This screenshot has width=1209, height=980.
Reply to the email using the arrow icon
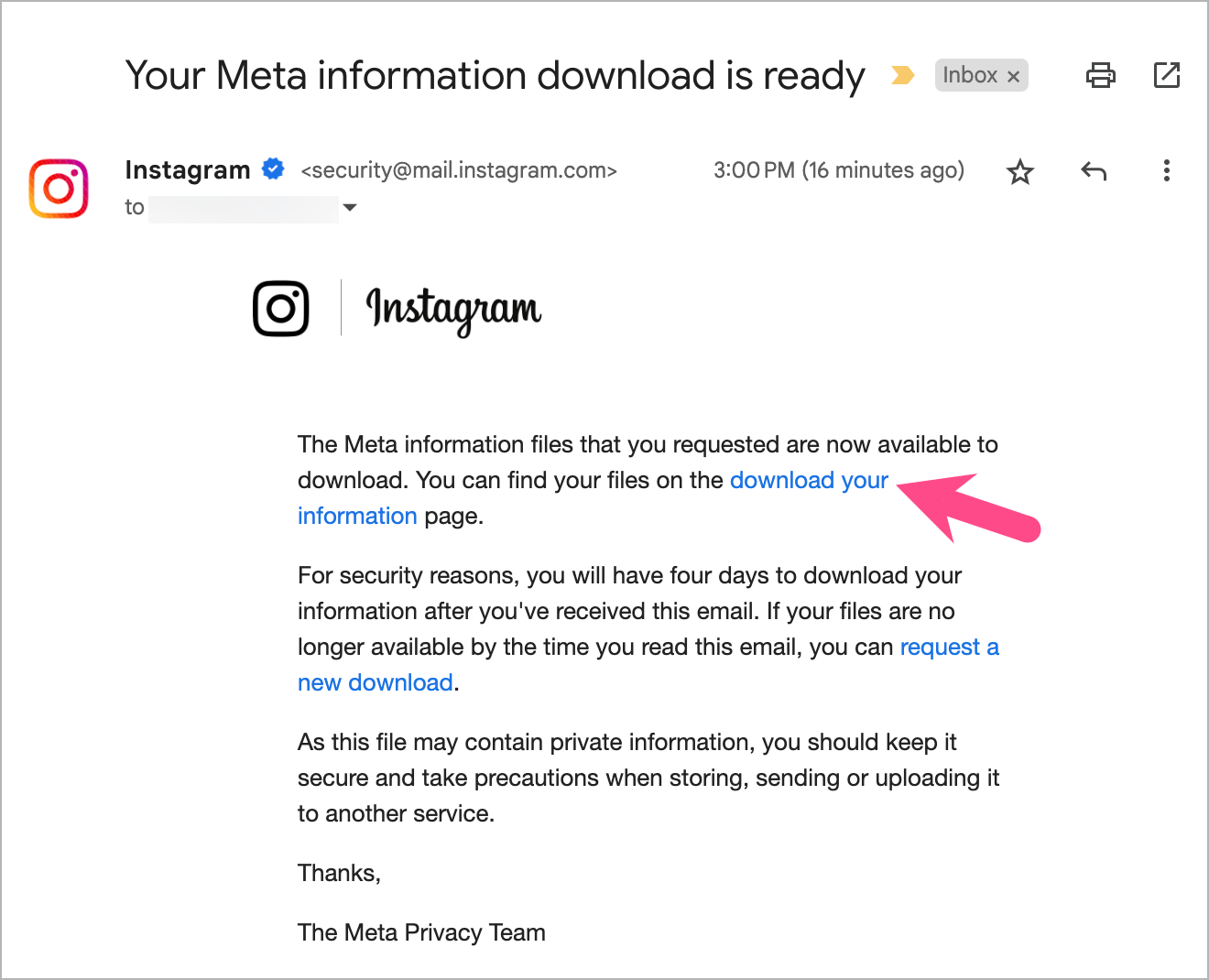click(1094, 171)
